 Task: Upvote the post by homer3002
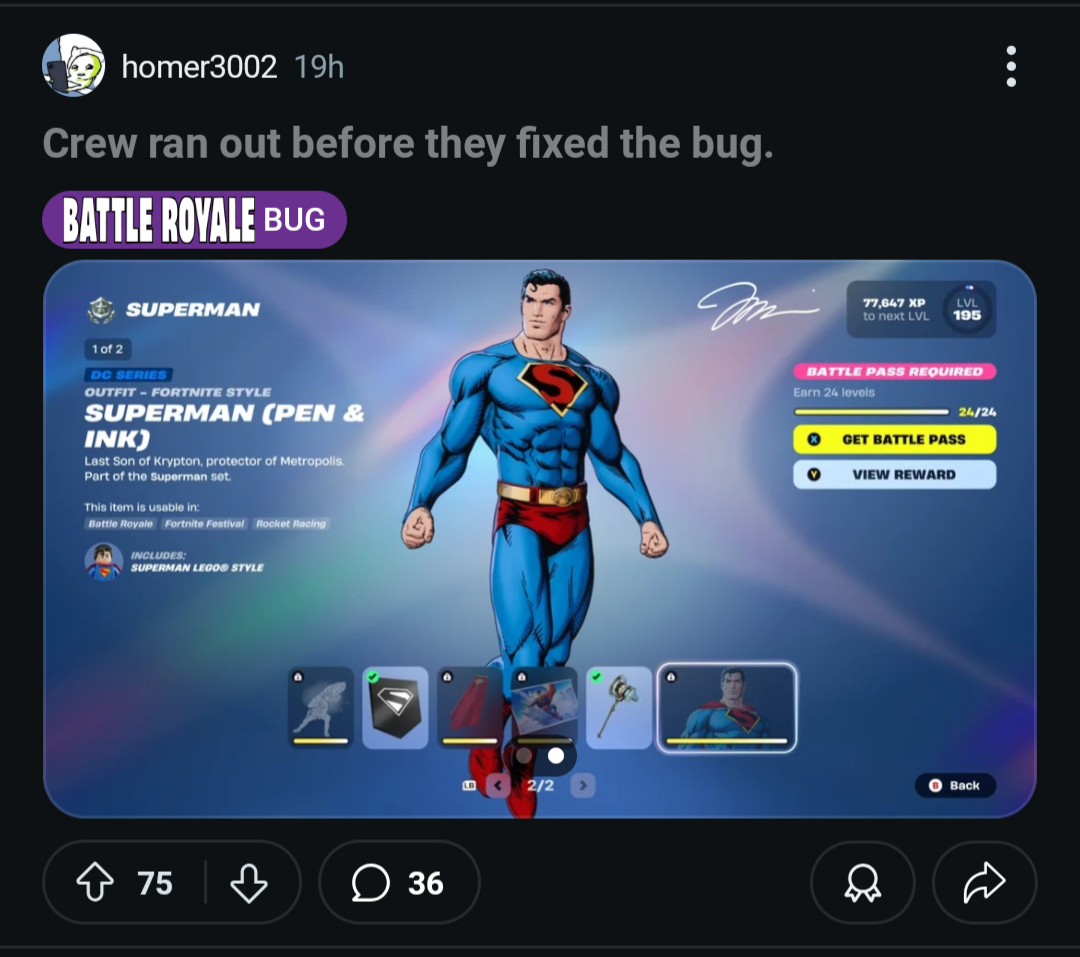pyautogui.click(x=95, y=882)
